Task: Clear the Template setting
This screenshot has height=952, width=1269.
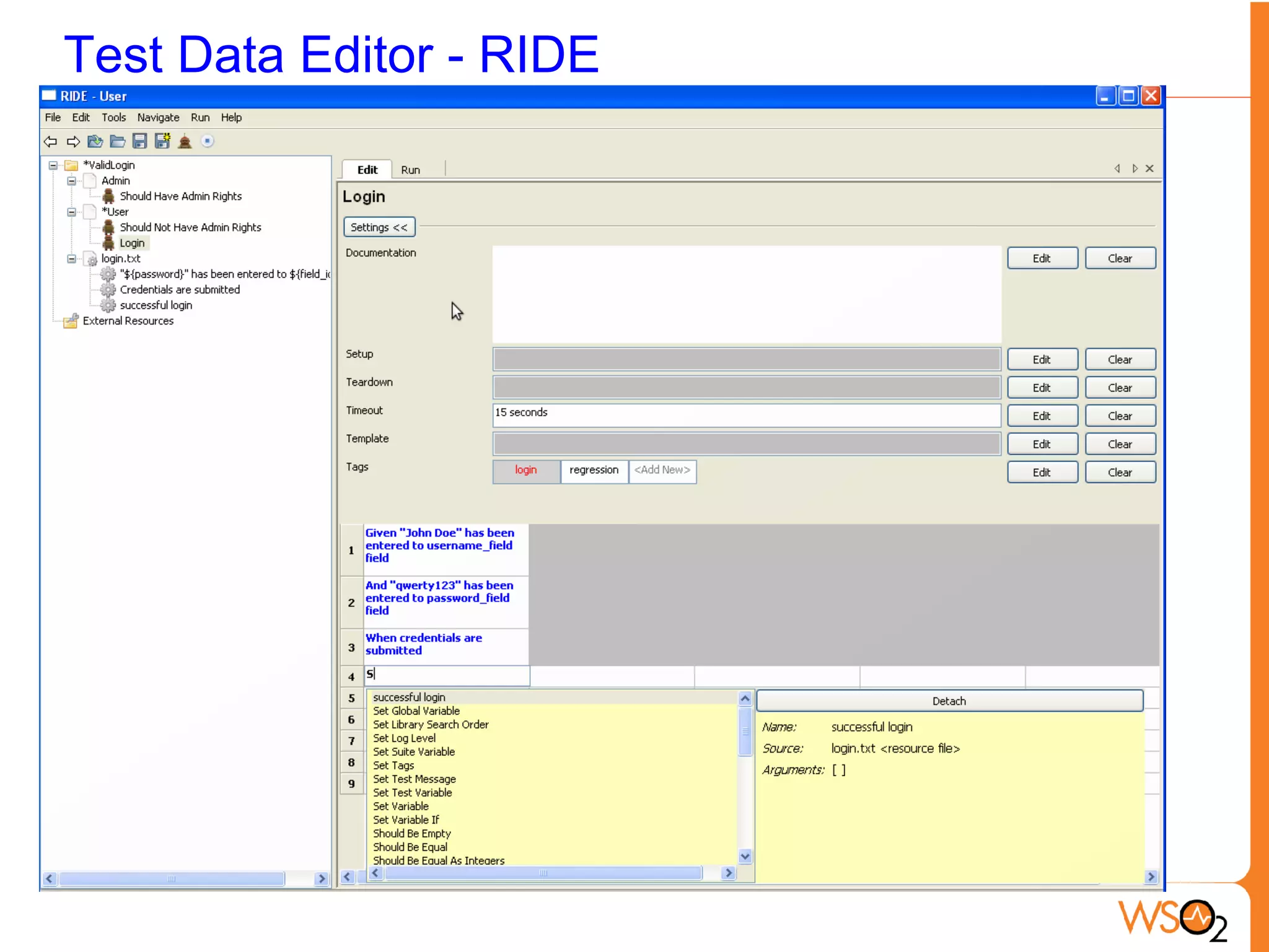Action: (1120, 444)
